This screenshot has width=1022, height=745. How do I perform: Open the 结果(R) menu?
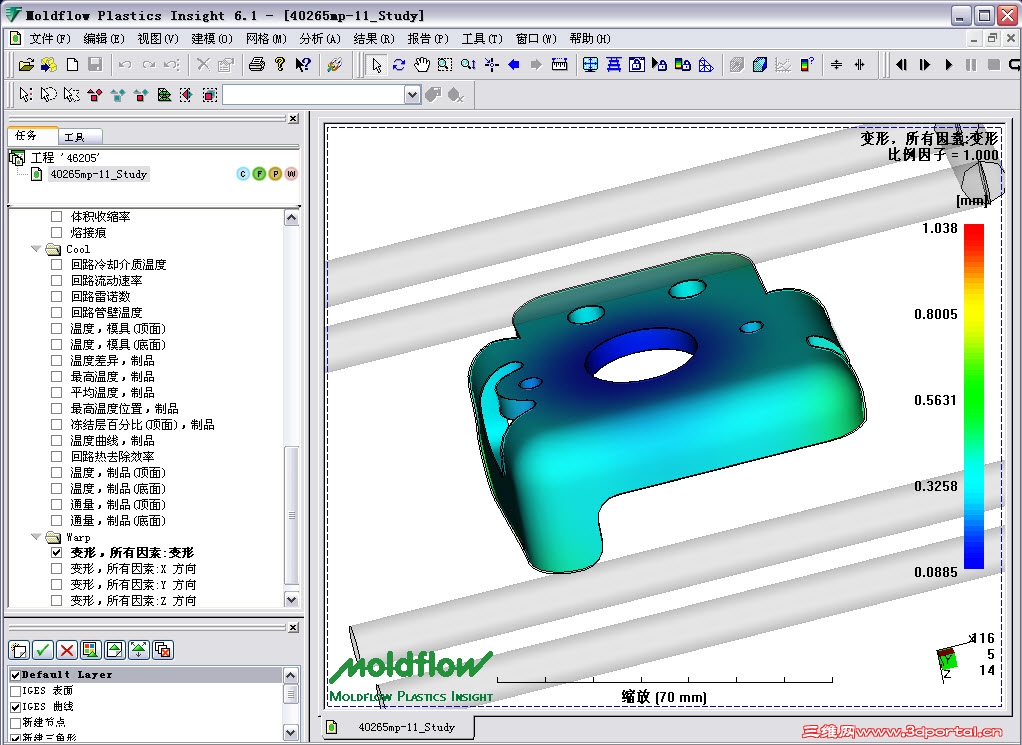click(x=374, y=38)
